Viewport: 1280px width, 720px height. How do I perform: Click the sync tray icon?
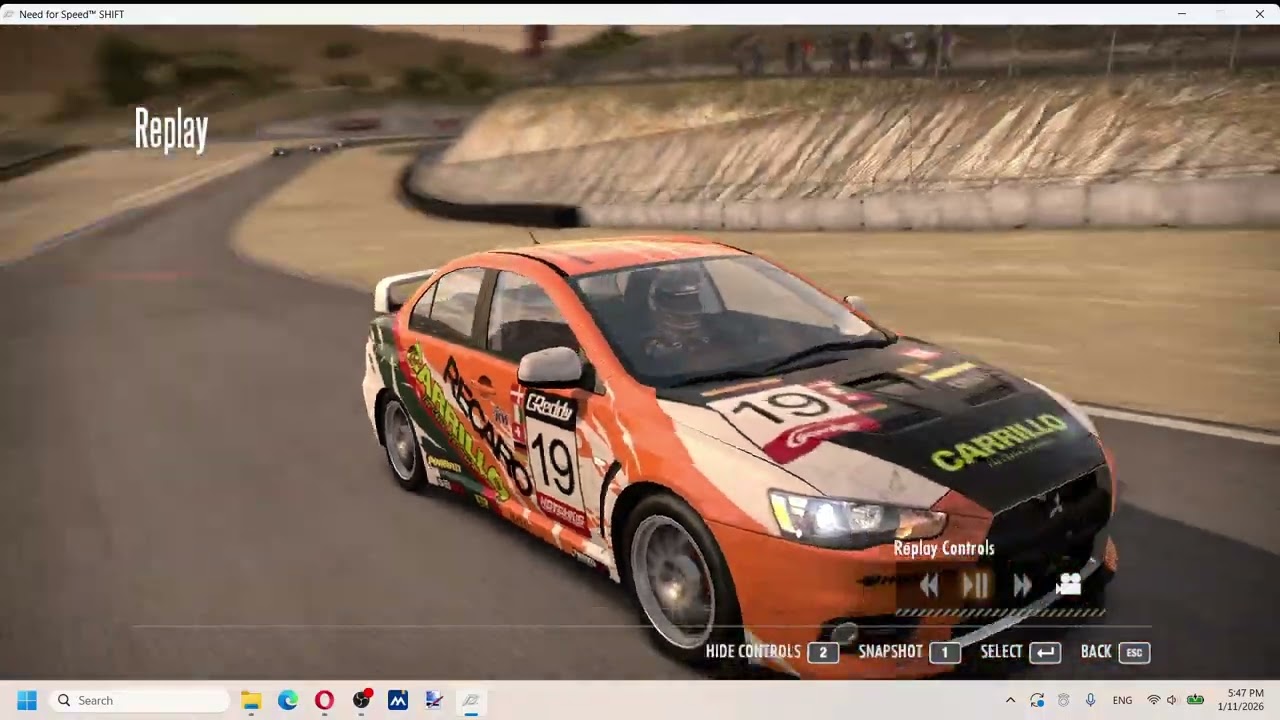1037,700
